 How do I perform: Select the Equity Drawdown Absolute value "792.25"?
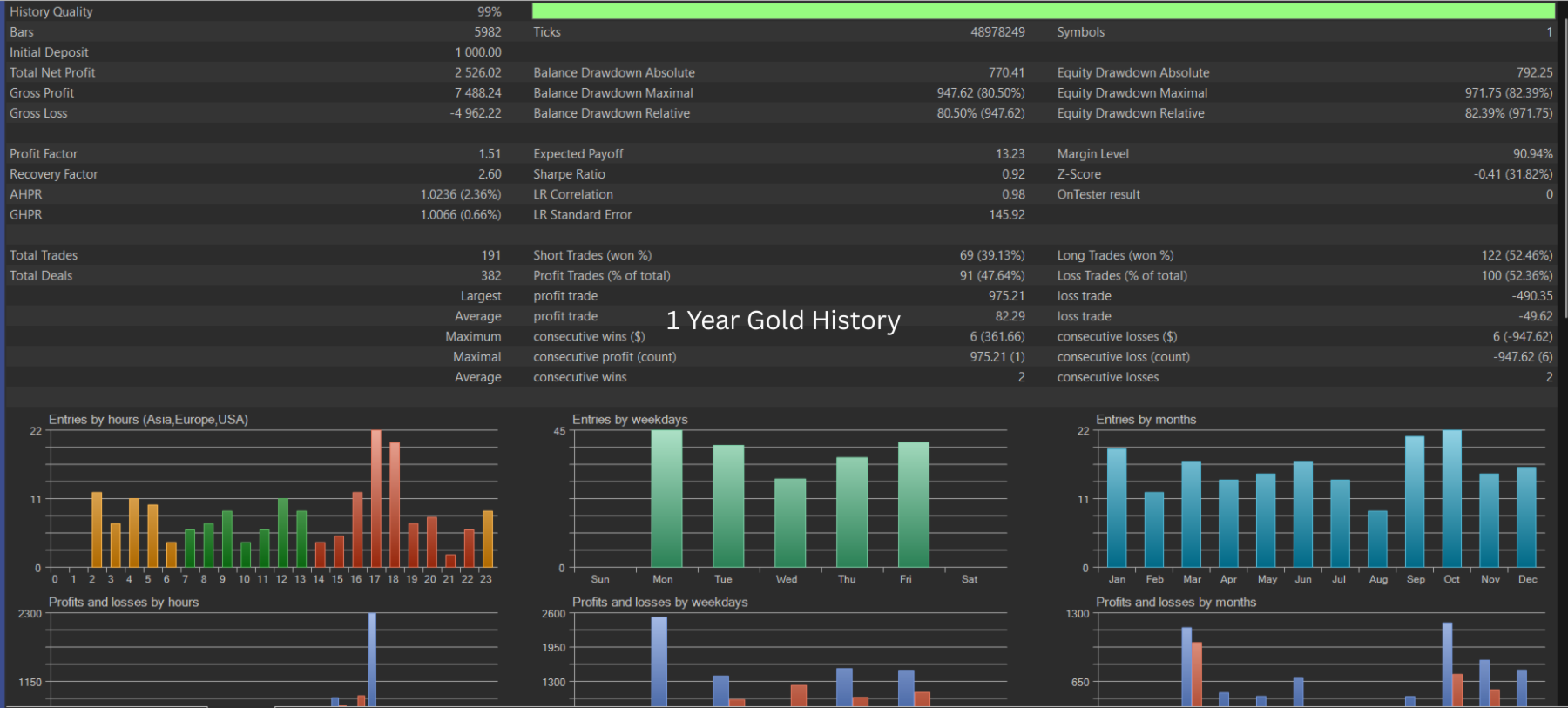pos(1534,72)
